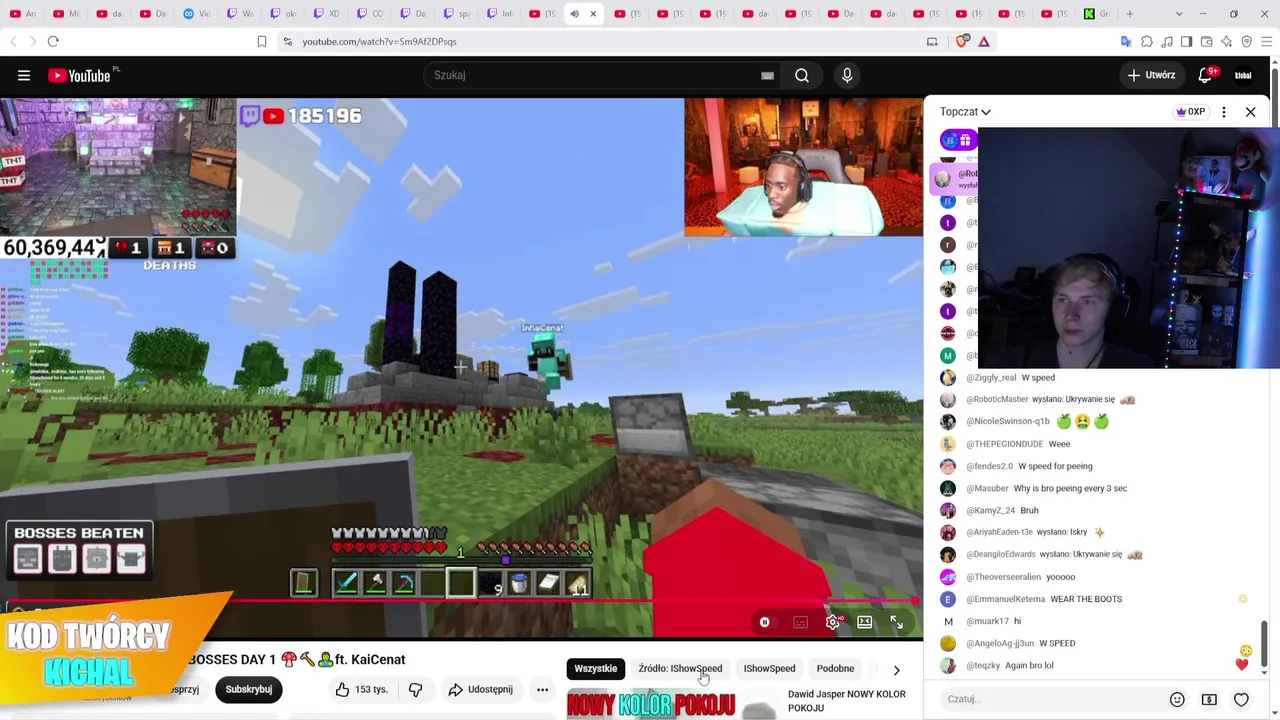Show more filter chips with right arrow
Image resolution: width=1280 pixels, height=720 pixels.
[896, 669]
